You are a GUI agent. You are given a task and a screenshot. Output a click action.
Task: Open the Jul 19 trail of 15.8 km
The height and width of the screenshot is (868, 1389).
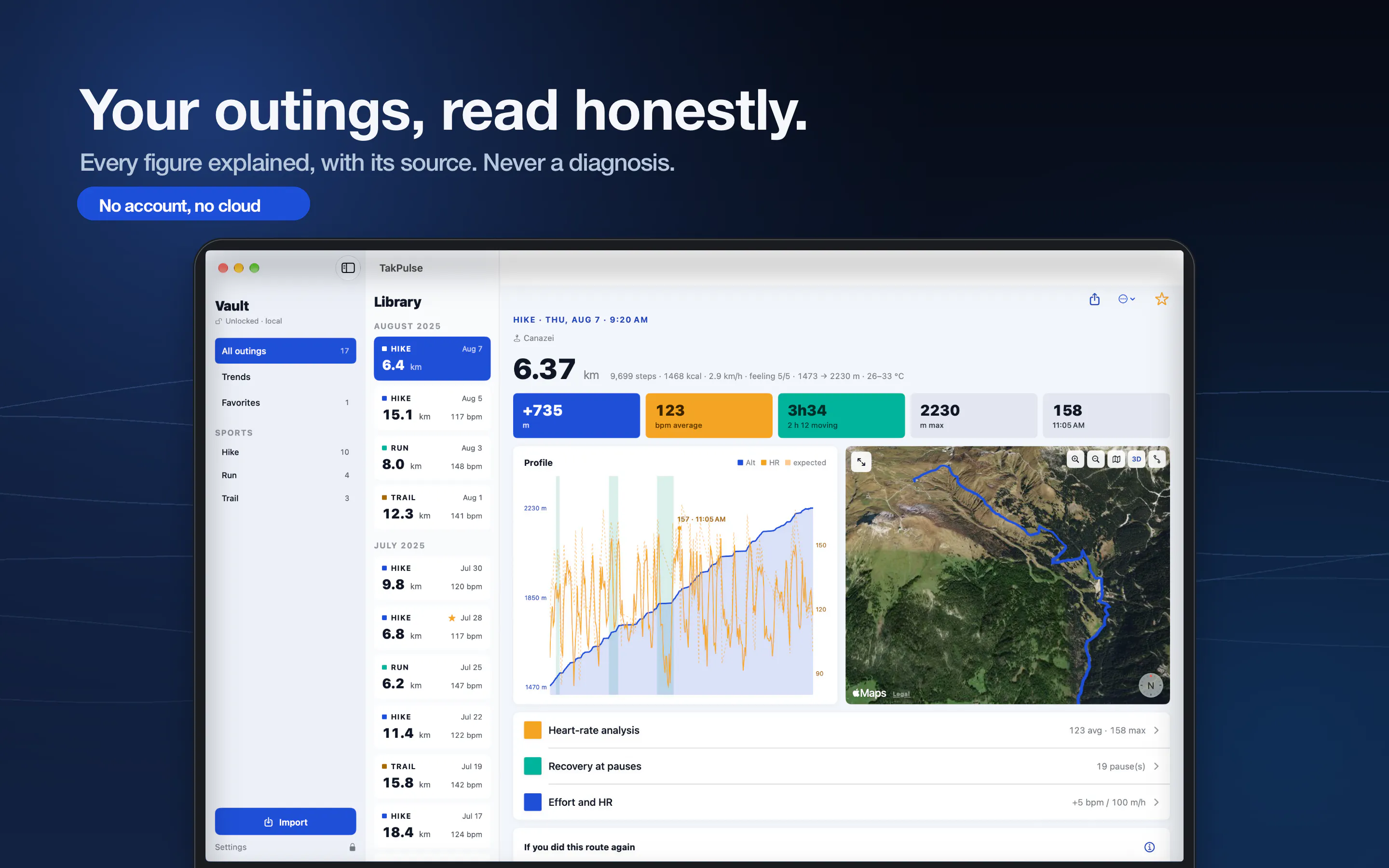coord(432,776)
